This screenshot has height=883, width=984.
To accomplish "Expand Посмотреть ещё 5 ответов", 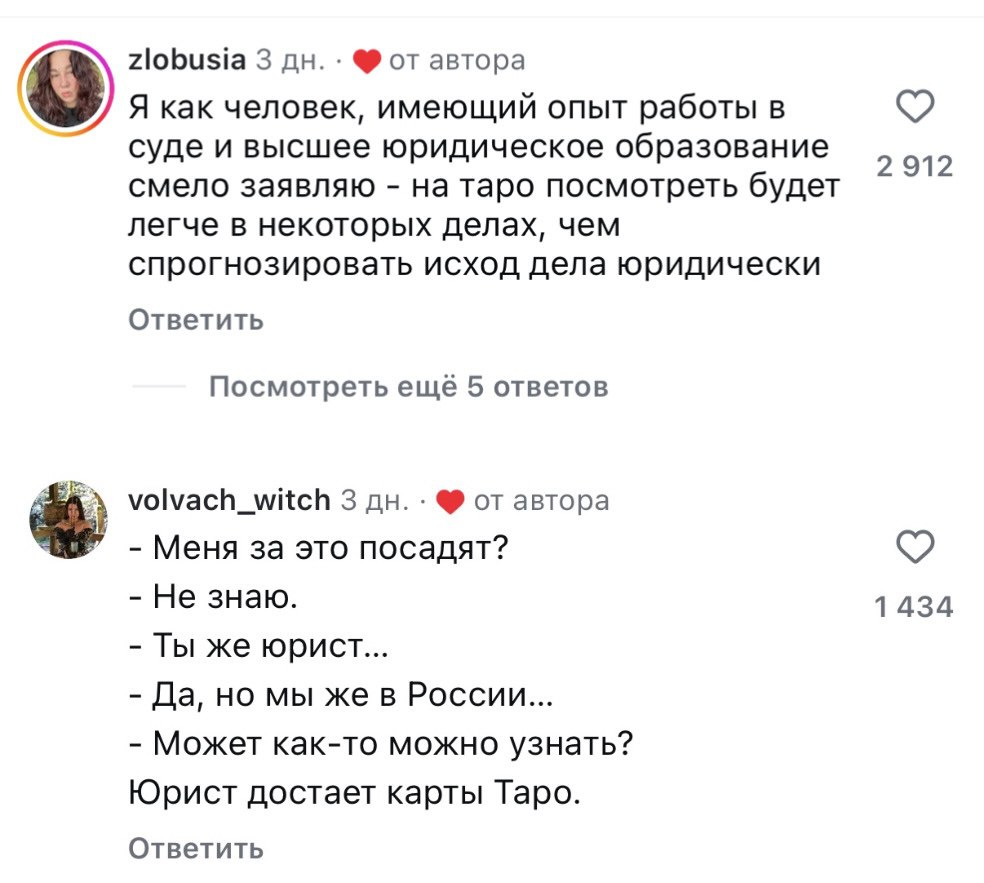I will (408, 386).
